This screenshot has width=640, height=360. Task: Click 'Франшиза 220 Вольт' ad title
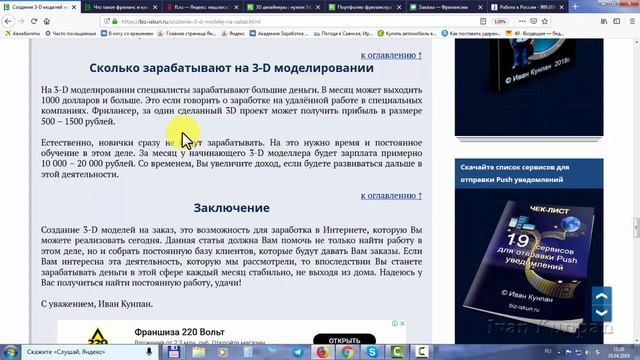[179, 332]
